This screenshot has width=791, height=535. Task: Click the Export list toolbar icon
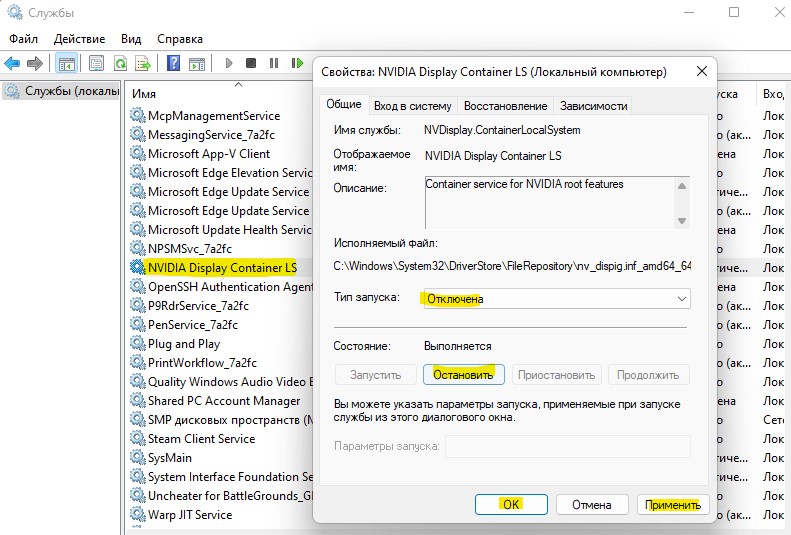[x=143, y=63]
